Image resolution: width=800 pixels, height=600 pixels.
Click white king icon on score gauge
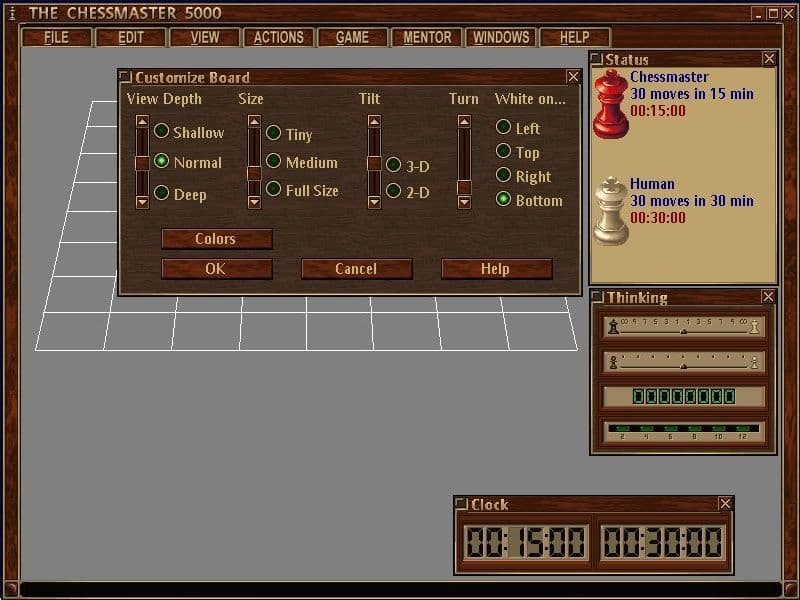click(754, 326)
